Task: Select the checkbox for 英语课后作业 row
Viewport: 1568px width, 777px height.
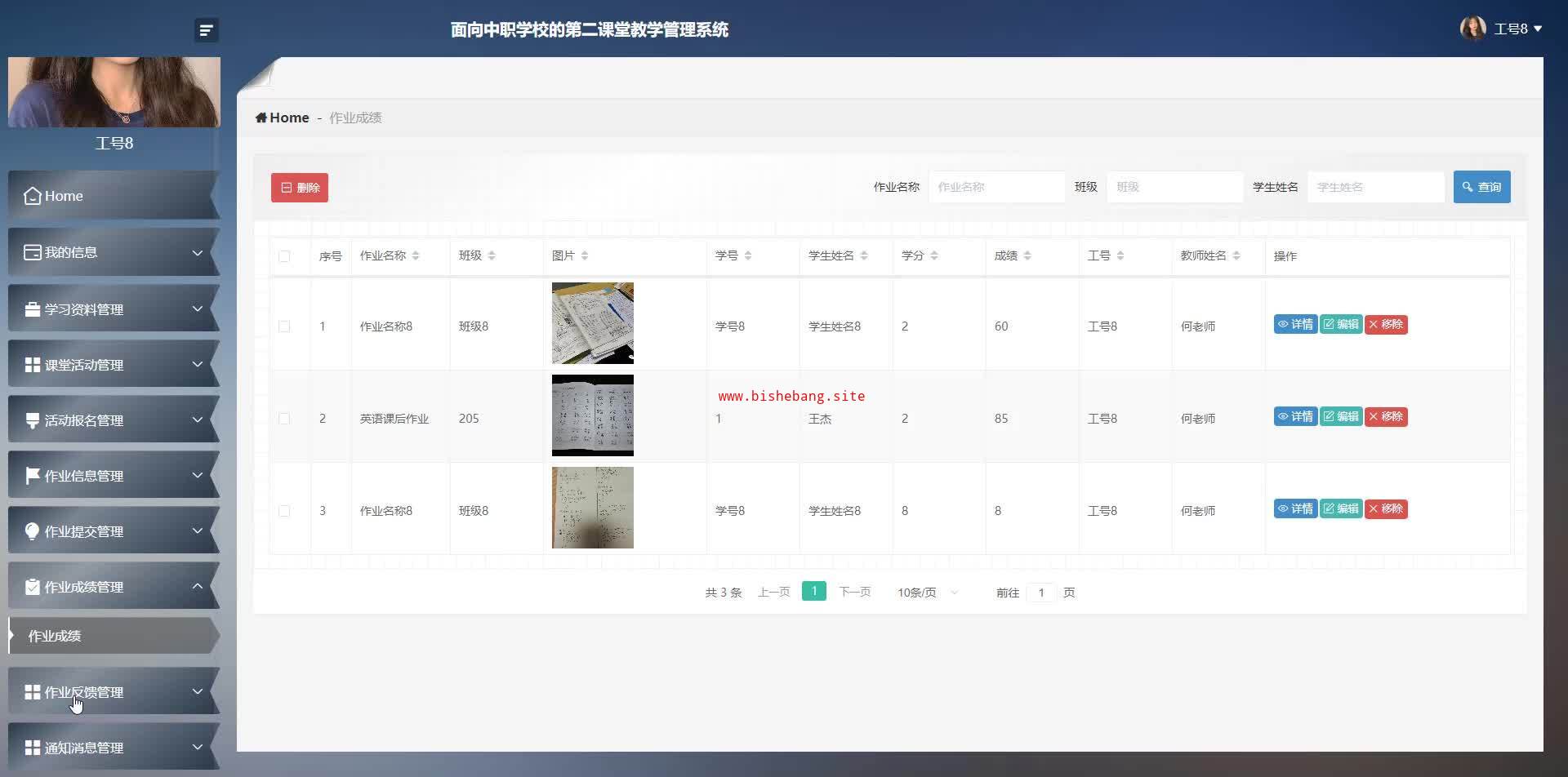Action: click(284, 419)
